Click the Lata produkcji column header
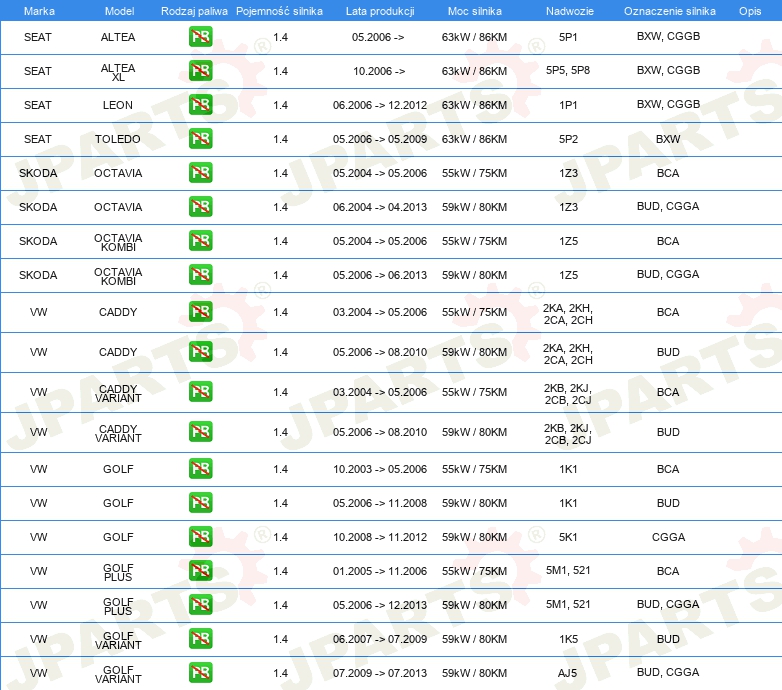Viewport: 782px width, 690px height. [380, 11]
